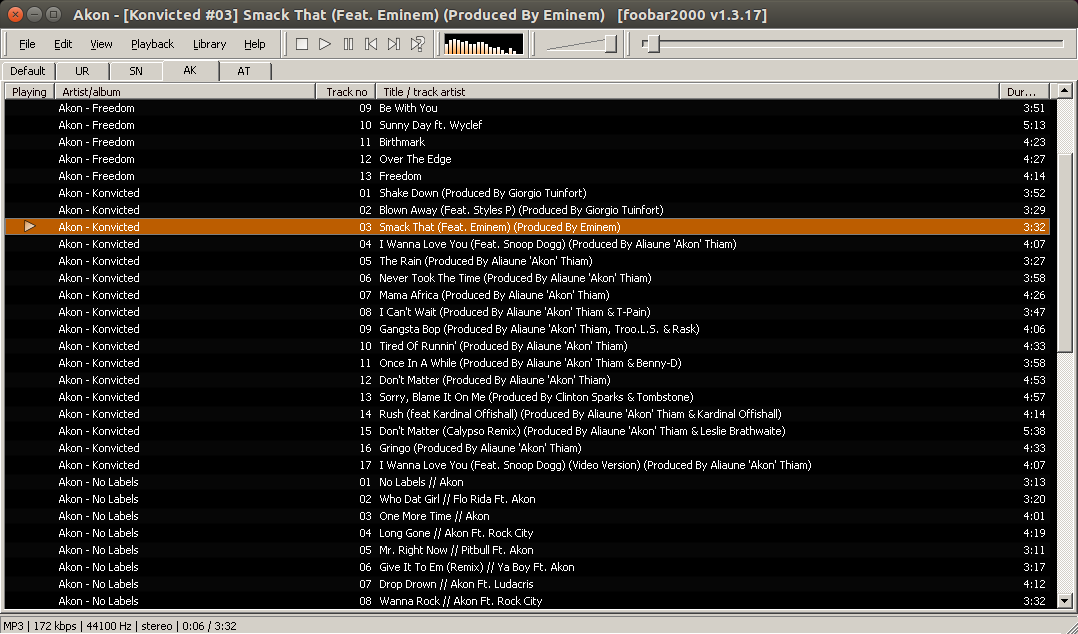1078x634 pixels.
Task: Sort by the Duration column header
Action: 1024,91
